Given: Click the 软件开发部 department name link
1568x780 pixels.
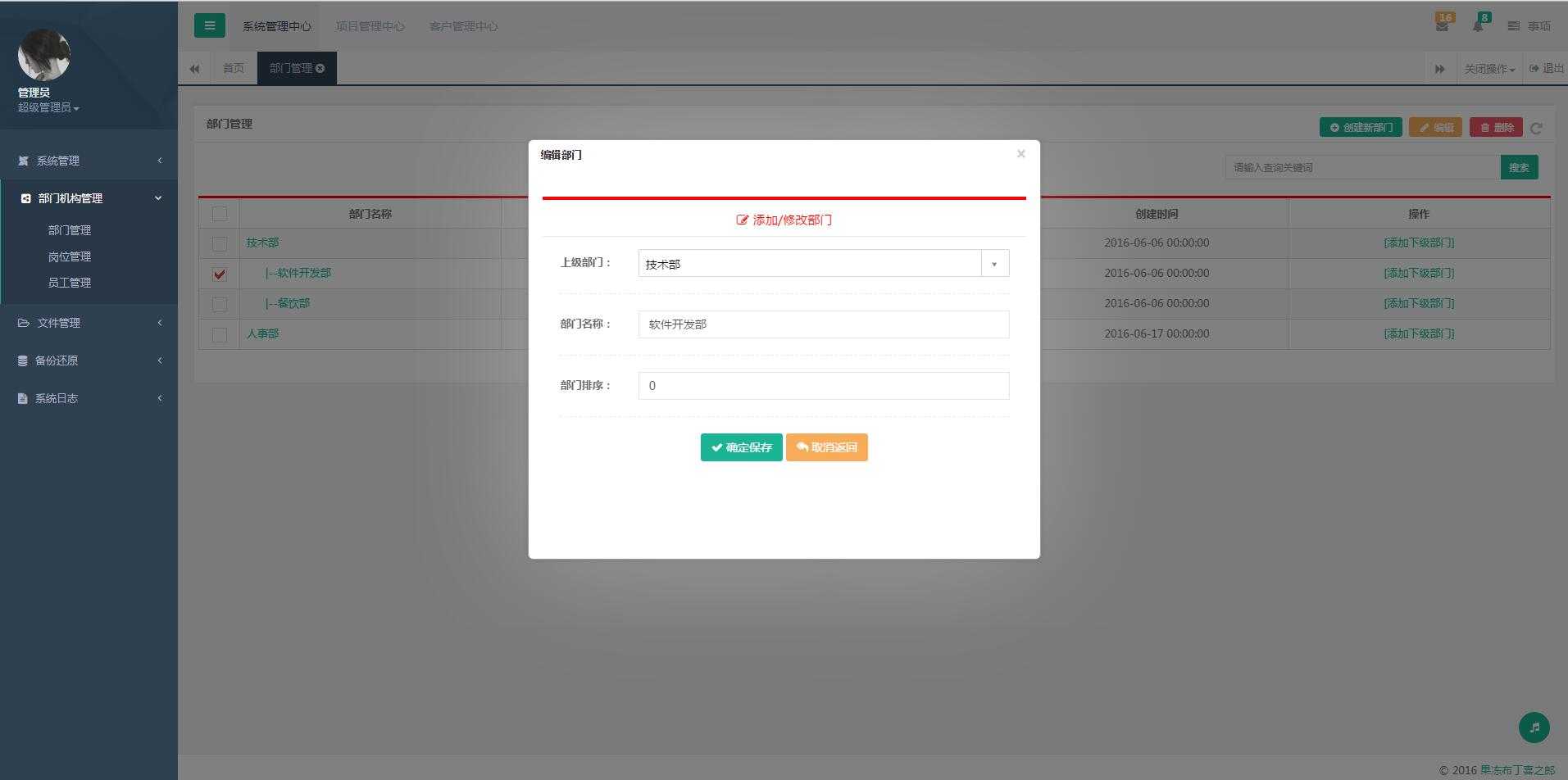Looking at the screenshot, I should pos(298,273).
